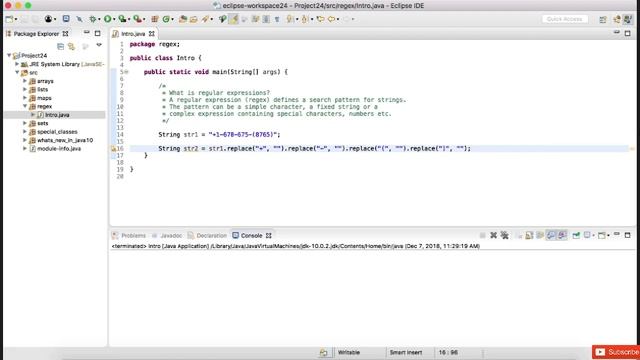The image size is (640, 360).
Task: Open the New wizard dropdown arrow
Action: [x=16, y=19]
